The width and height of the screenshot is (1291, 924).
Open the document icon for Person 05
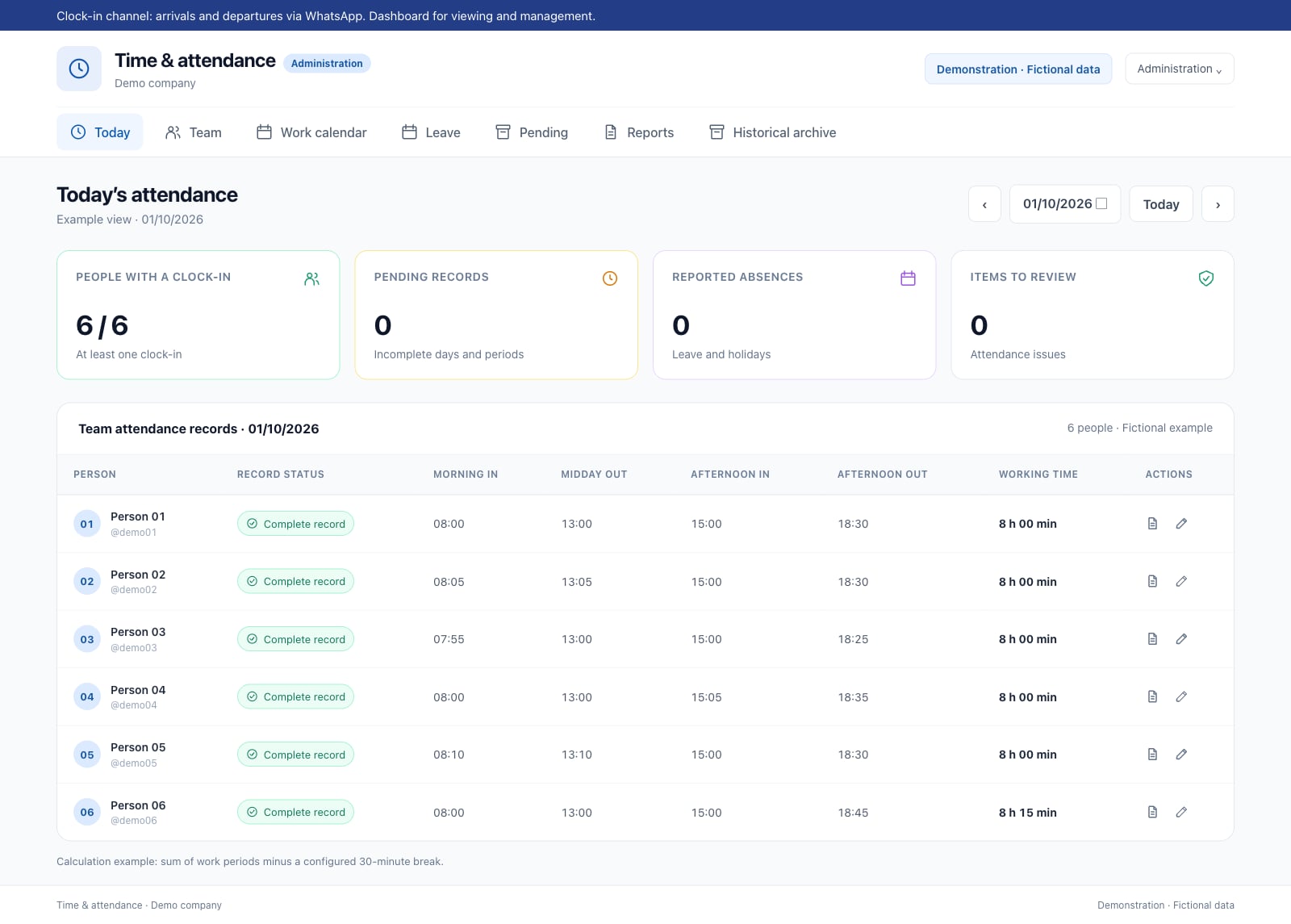[x=1152, y=755]
